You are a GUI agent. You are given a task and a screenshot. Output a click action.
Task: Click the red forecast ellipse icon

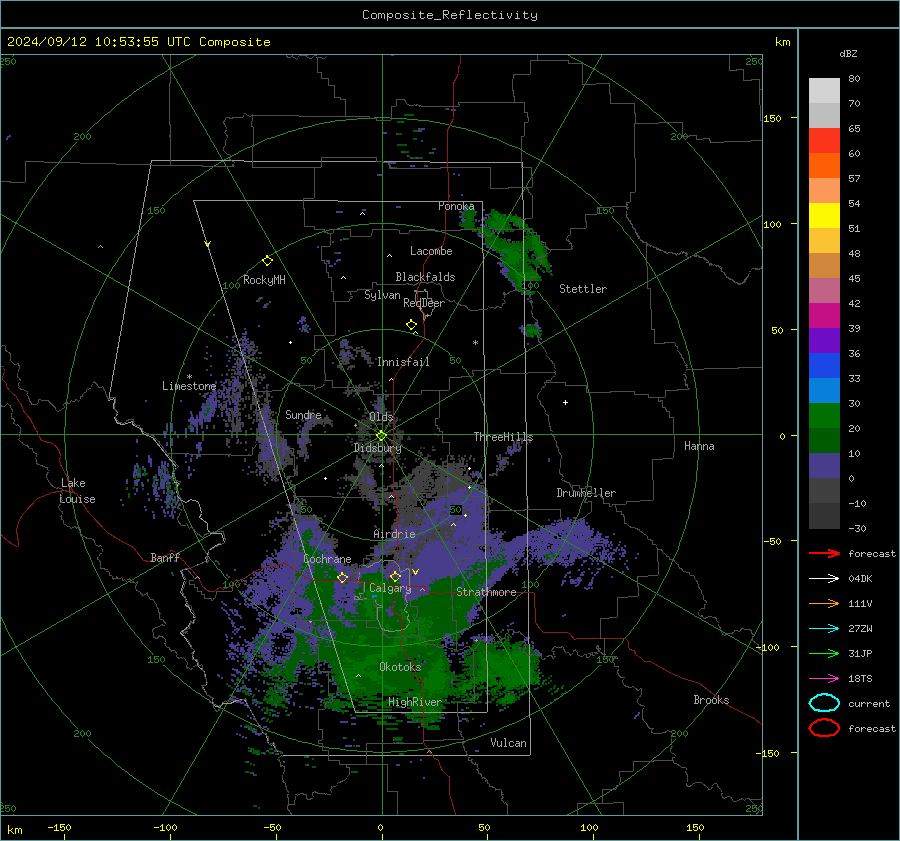824,728
